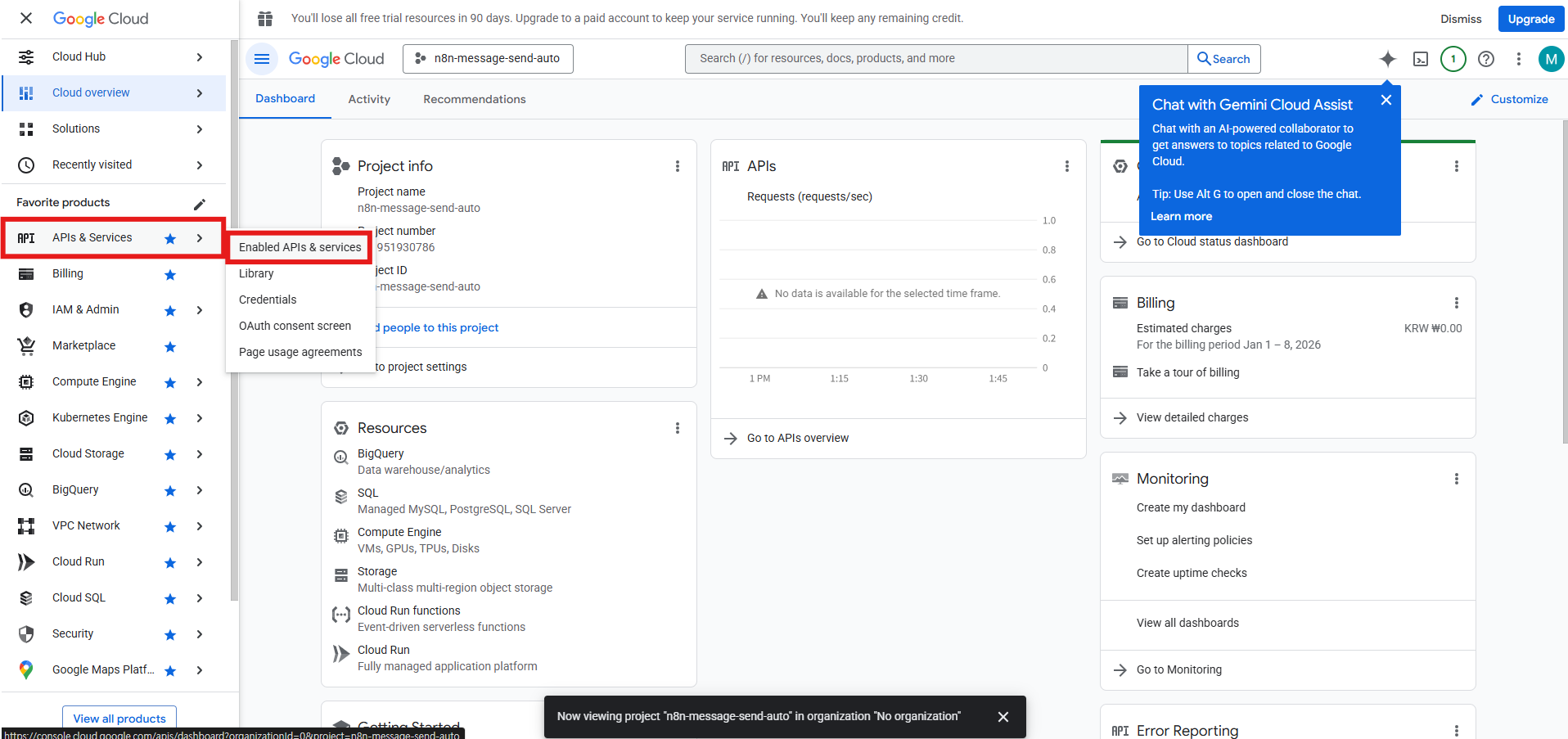Dismiss the project notification toast
This screenshot has width=1568, height=739.
tap(1003, 717)
